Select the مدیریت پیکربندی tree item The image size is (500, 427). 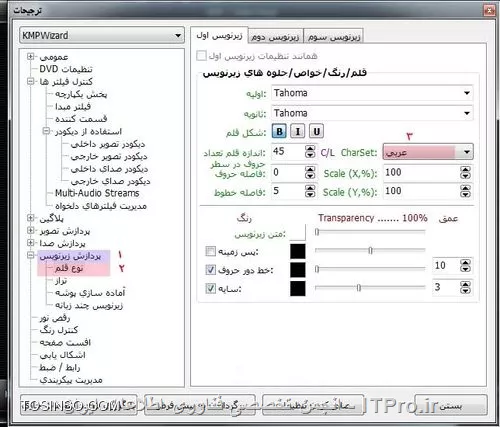pyautogui.click(x=71, y=380)
